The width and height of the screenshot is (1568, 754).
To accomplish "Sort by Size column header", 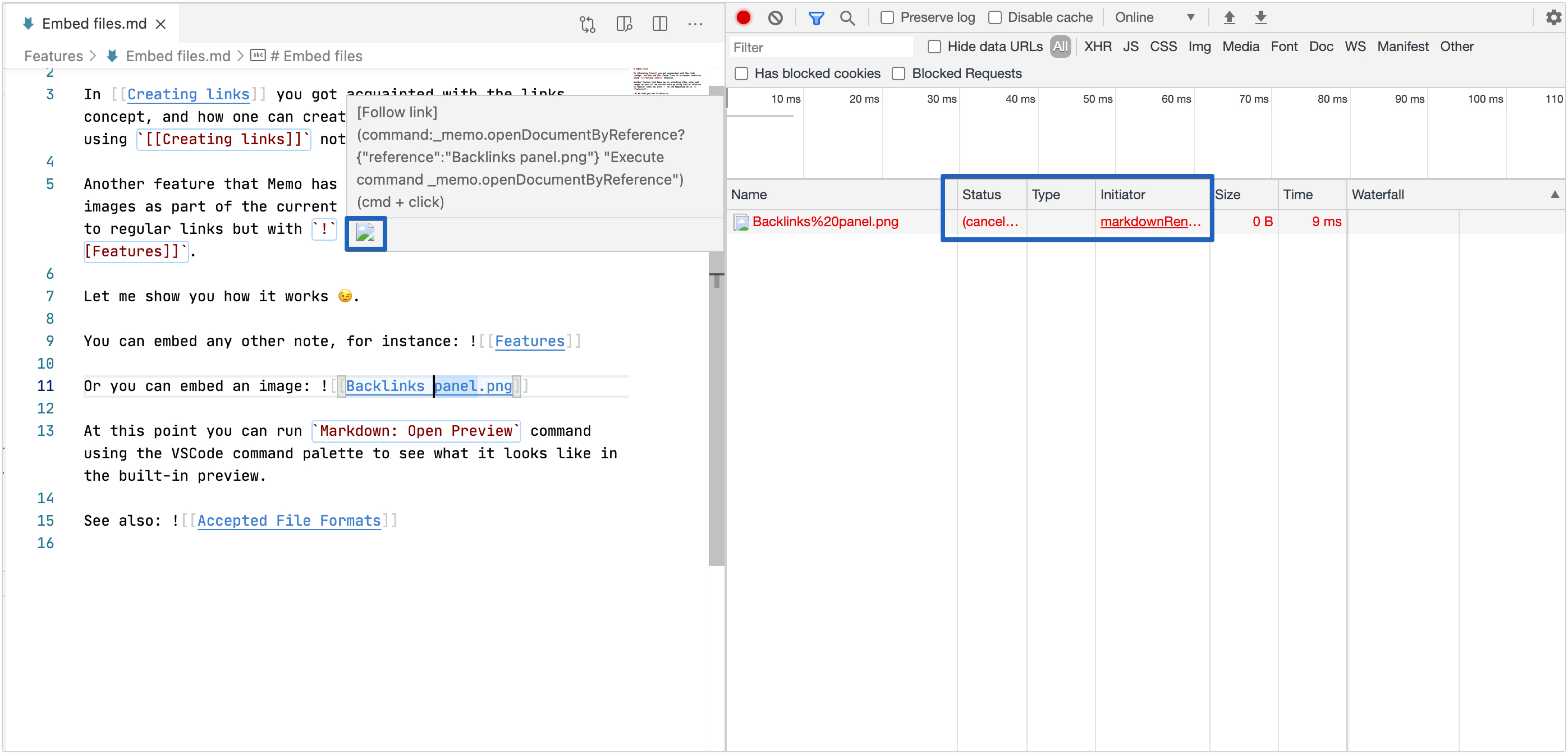I will 1244,195.
